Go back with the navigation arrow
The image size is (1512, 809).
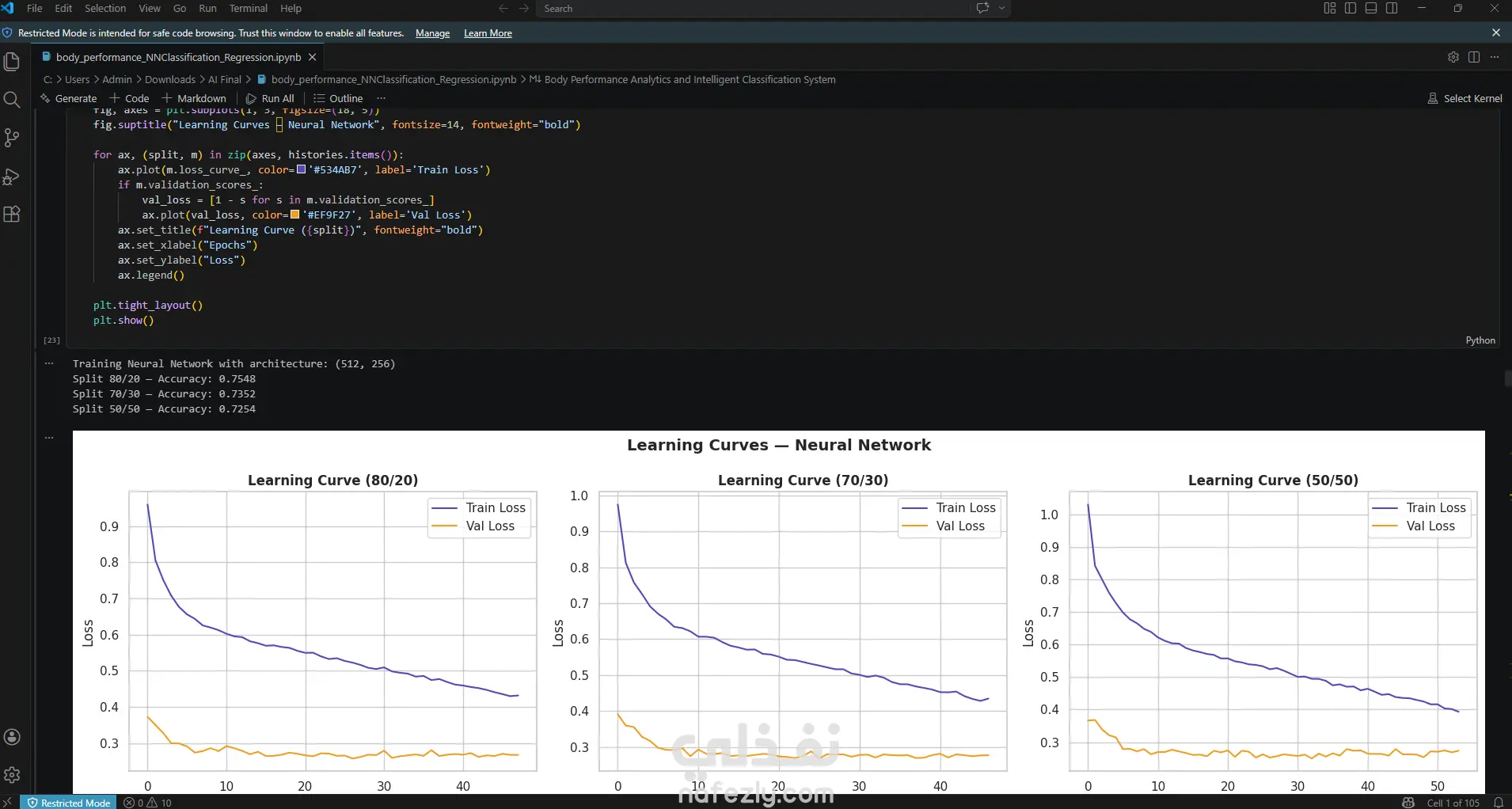[x=503, y=9]
